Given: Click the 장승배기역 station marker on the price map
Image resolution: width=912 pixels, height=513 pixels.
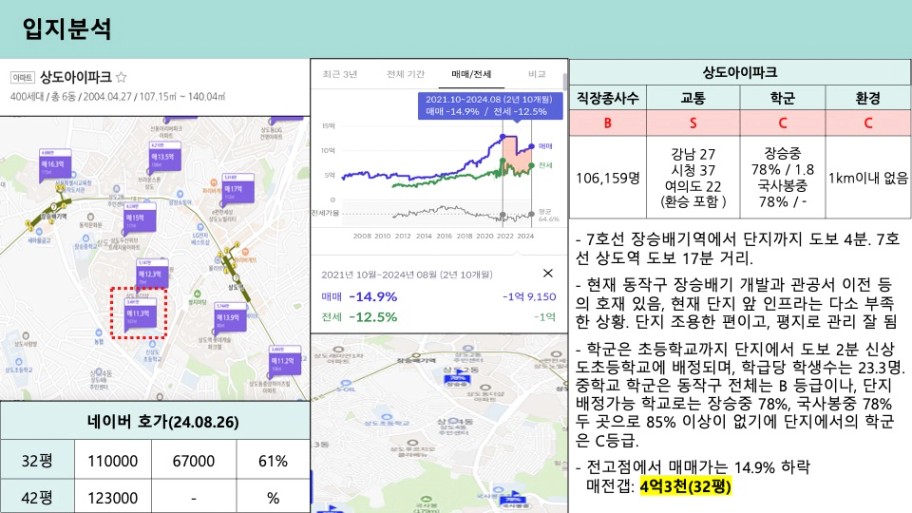Looking at the screenshot, I should (54, 205).
